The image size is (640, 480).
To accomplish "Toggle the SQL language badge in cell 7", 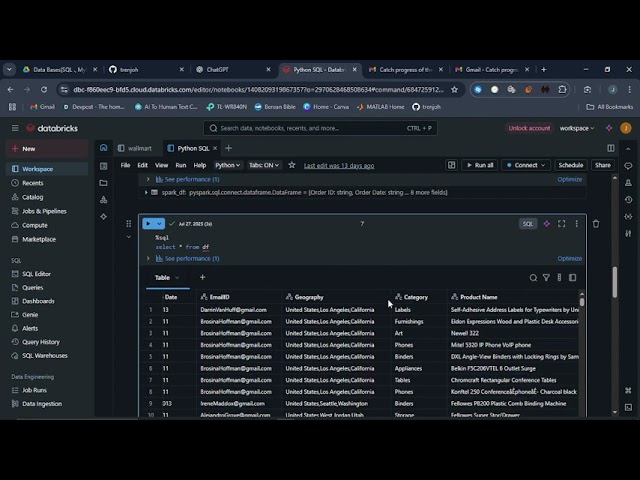I will 528,224.
